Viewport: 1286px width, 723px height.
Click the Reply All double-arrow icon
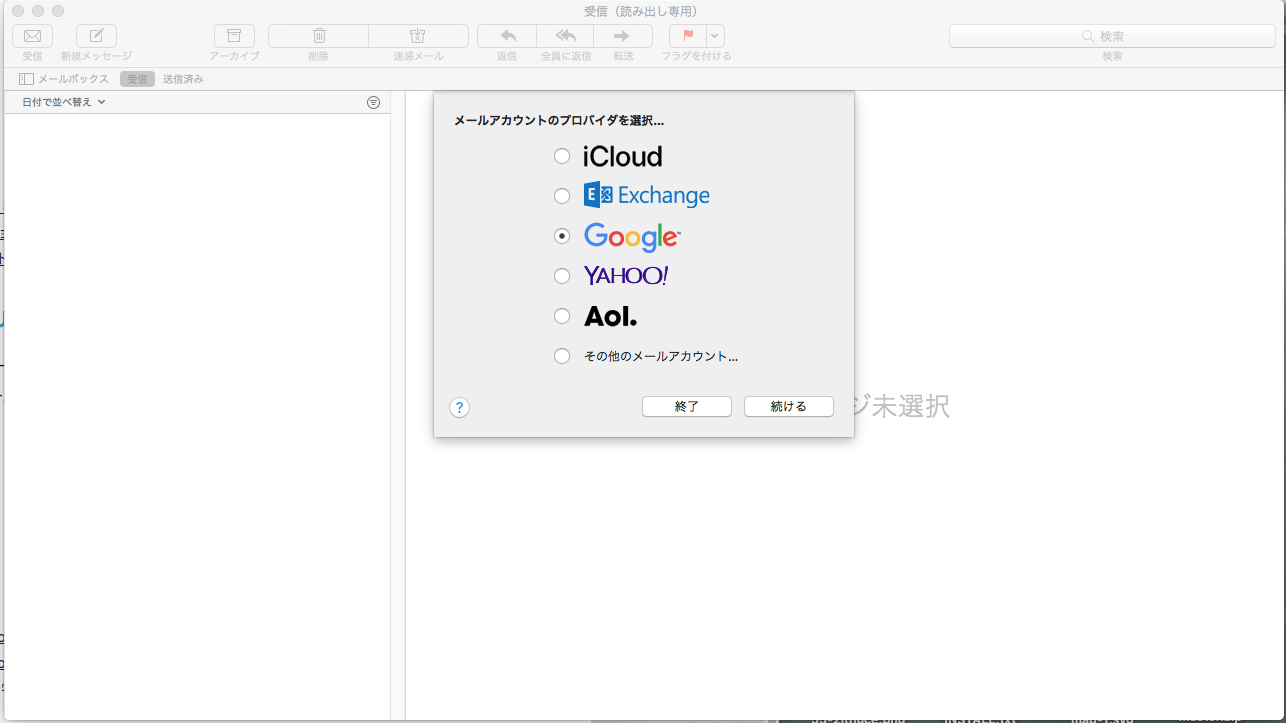coord(565,36)
